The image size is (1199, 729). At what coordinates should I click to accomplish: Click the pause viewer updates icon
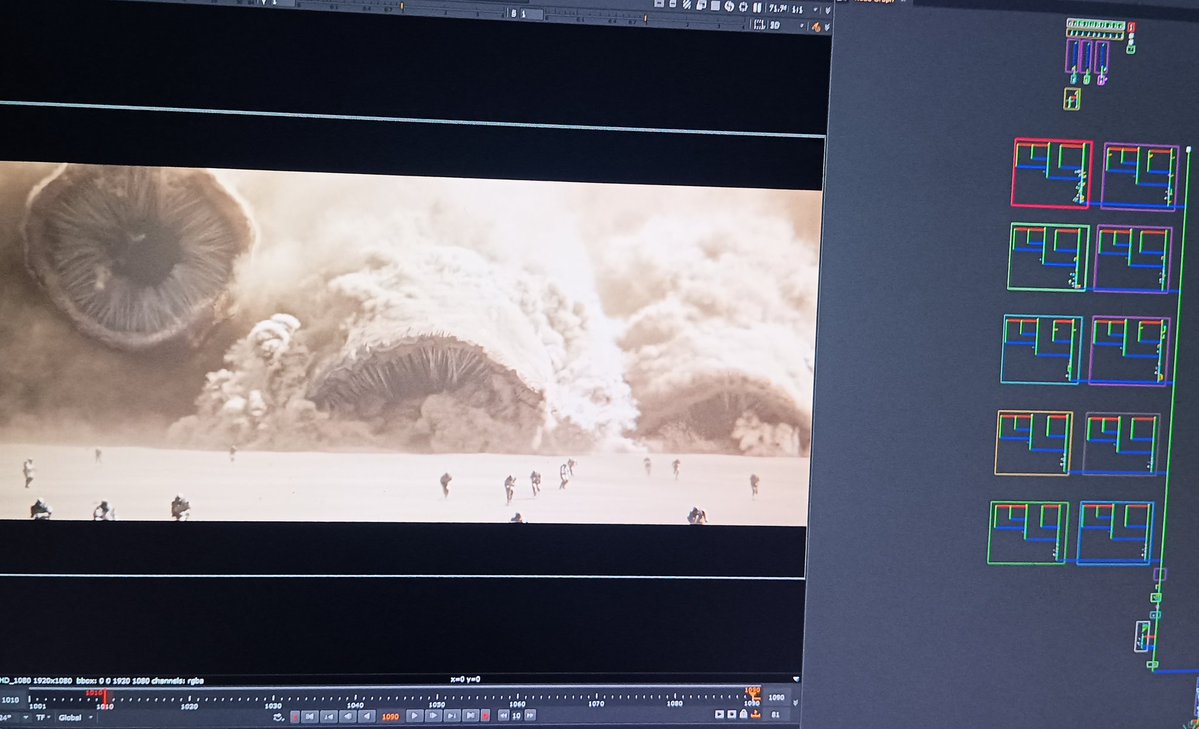[756, 8]
